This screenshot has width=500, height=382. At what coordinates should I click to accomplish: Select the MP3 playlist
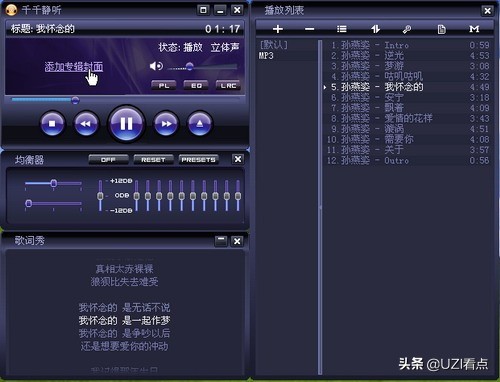[x=266, y=55]
